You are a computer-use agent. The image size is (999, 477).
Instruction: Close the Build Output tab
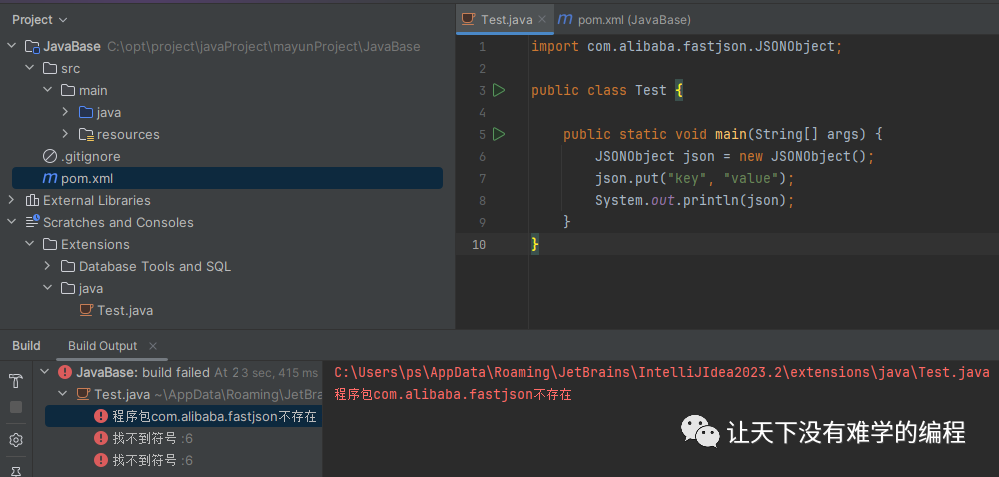point(153,346)
